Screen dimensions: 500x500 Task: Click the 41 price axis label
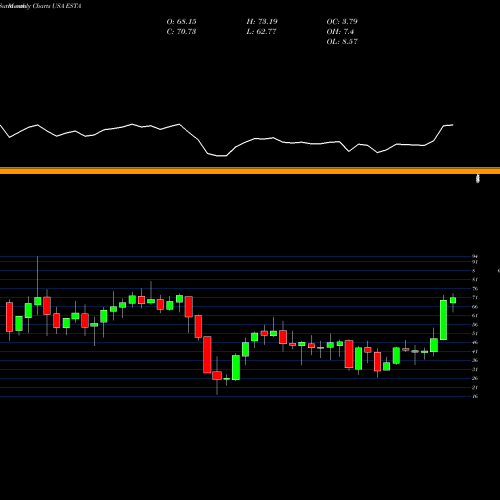tap(475, 351)
